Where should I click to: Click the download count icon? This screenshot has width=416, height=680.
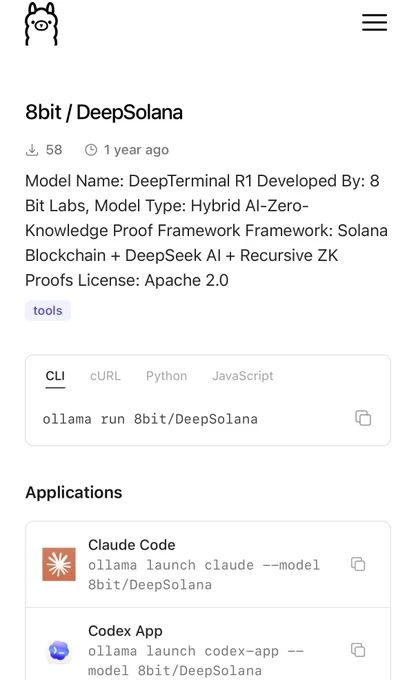32,150
